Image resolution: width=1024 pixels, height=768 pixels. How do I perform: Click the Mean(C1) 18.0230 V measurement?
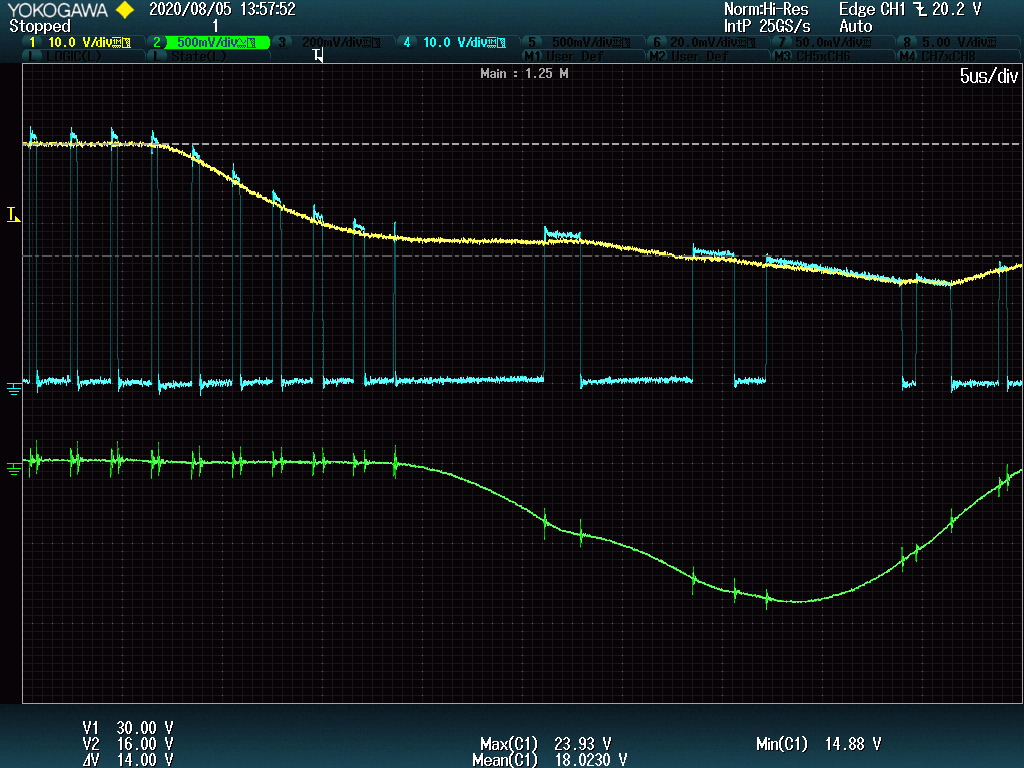550,760
